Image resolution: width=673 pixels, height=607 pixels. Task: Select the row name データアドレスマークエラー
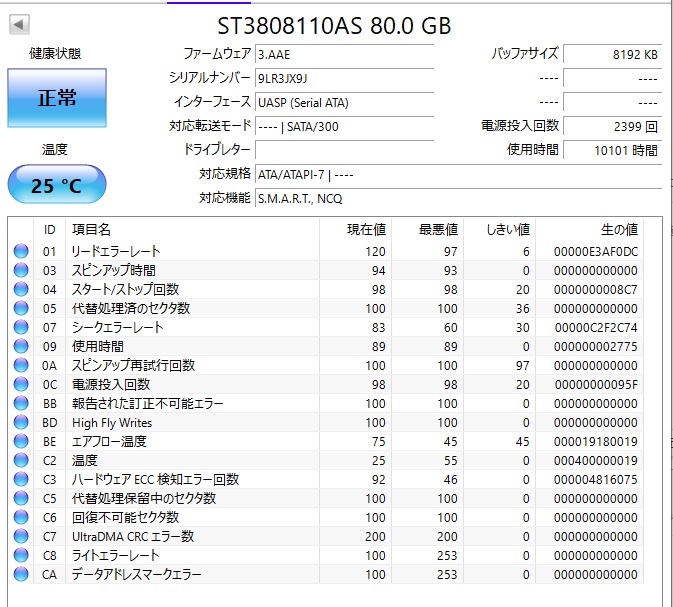pos(136,574)
